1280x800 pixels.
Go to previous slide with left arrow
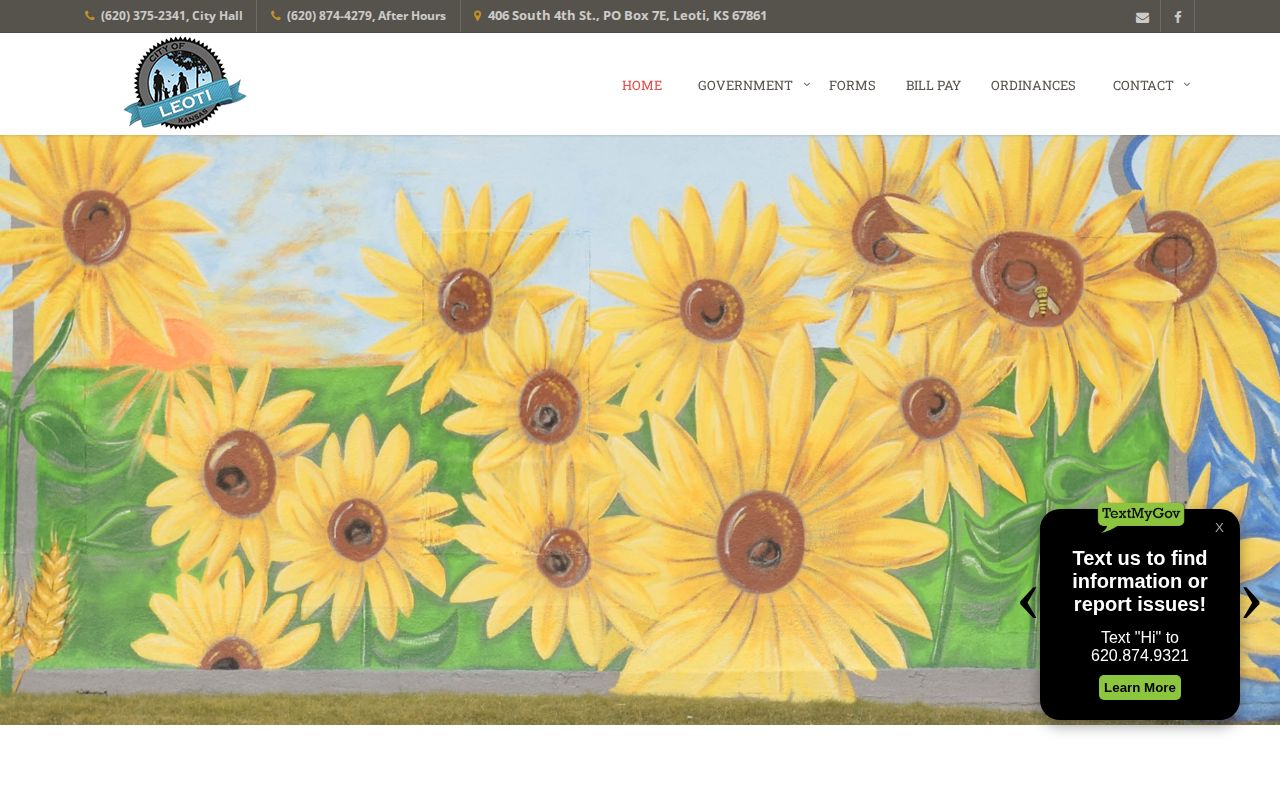coord(1027,602)
